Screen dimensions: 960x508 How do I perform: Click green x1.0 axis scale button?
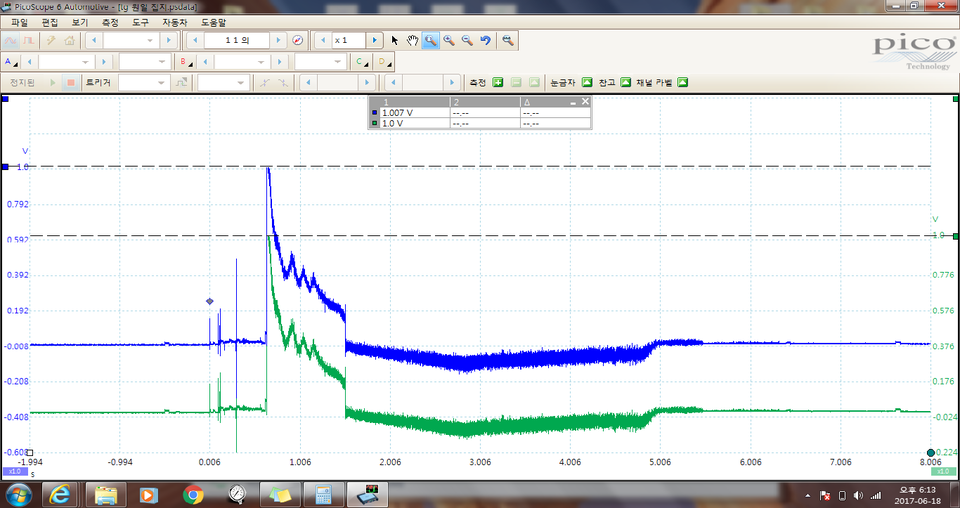[943, 471]
